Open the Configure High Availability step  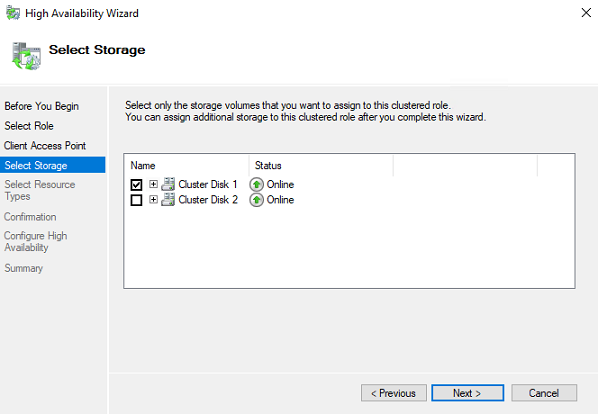point(35,242)
